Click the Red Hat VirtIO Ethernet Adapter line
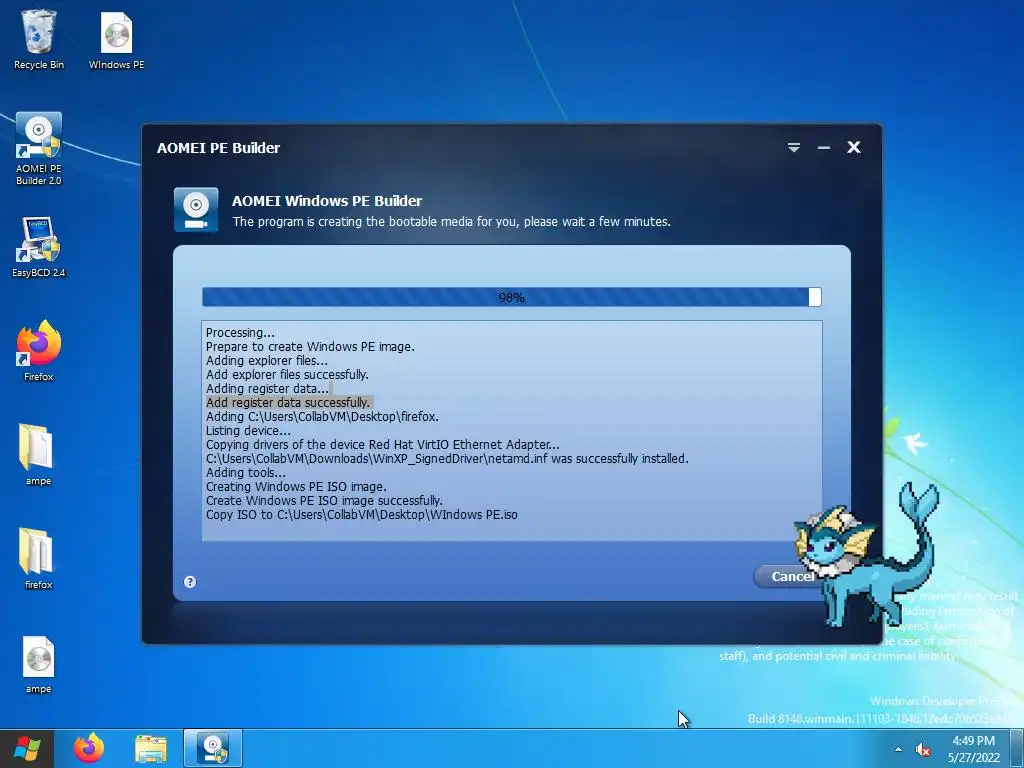 click(383, 445)
